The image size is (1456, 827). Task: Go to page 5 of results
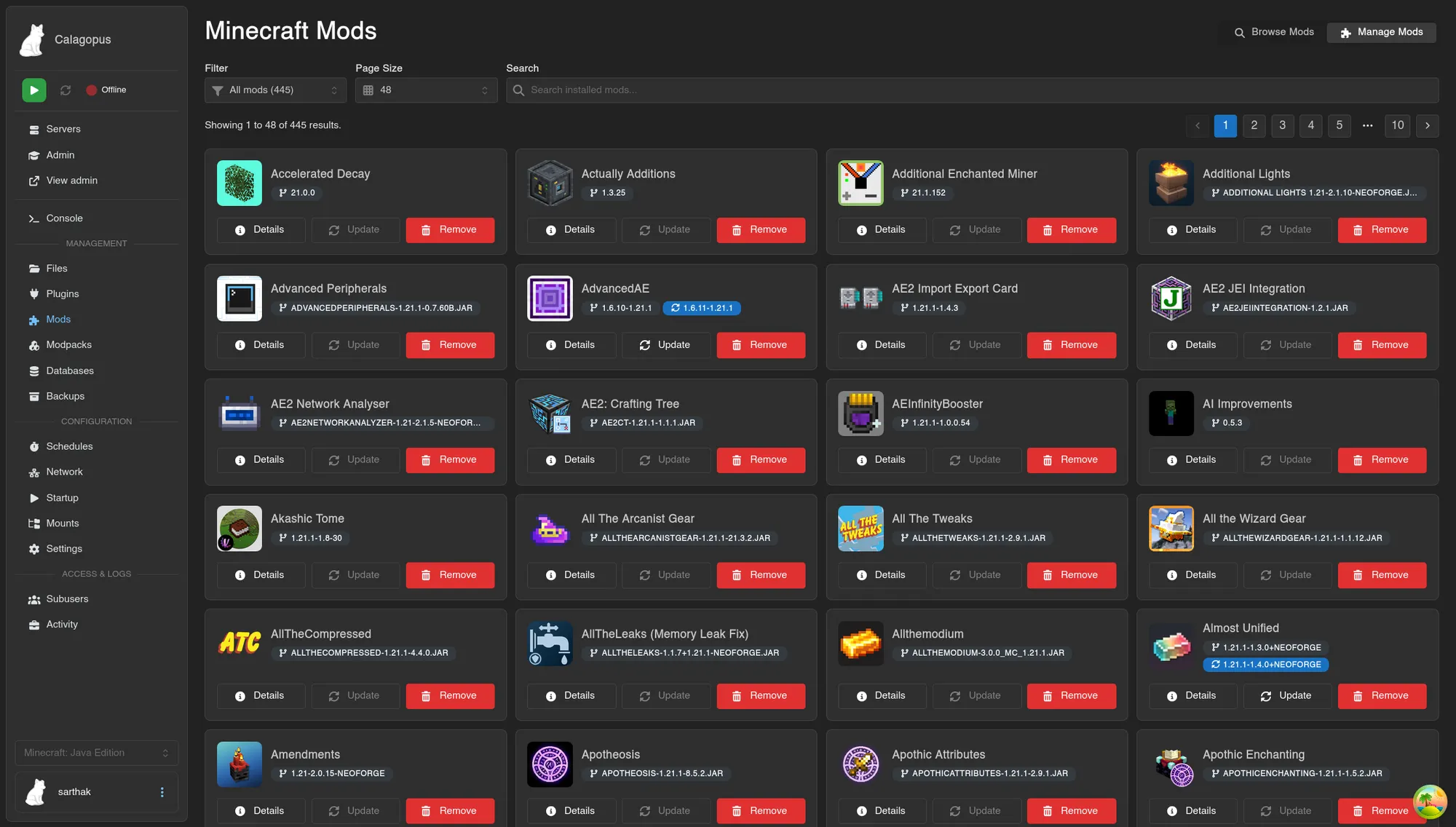[1340, 125]
